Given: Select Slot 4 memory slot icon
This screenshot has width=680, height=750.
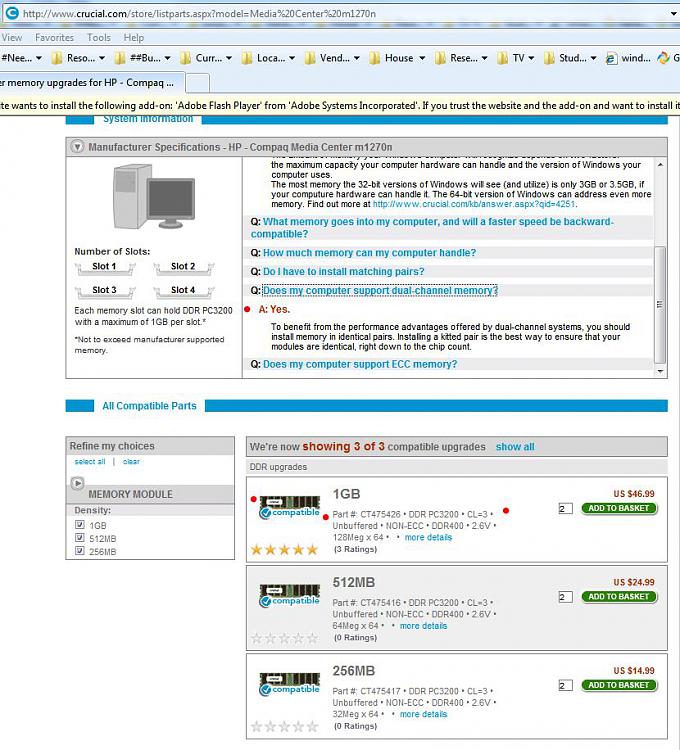Looking at the screenshot, I should [x=184, y=292].
